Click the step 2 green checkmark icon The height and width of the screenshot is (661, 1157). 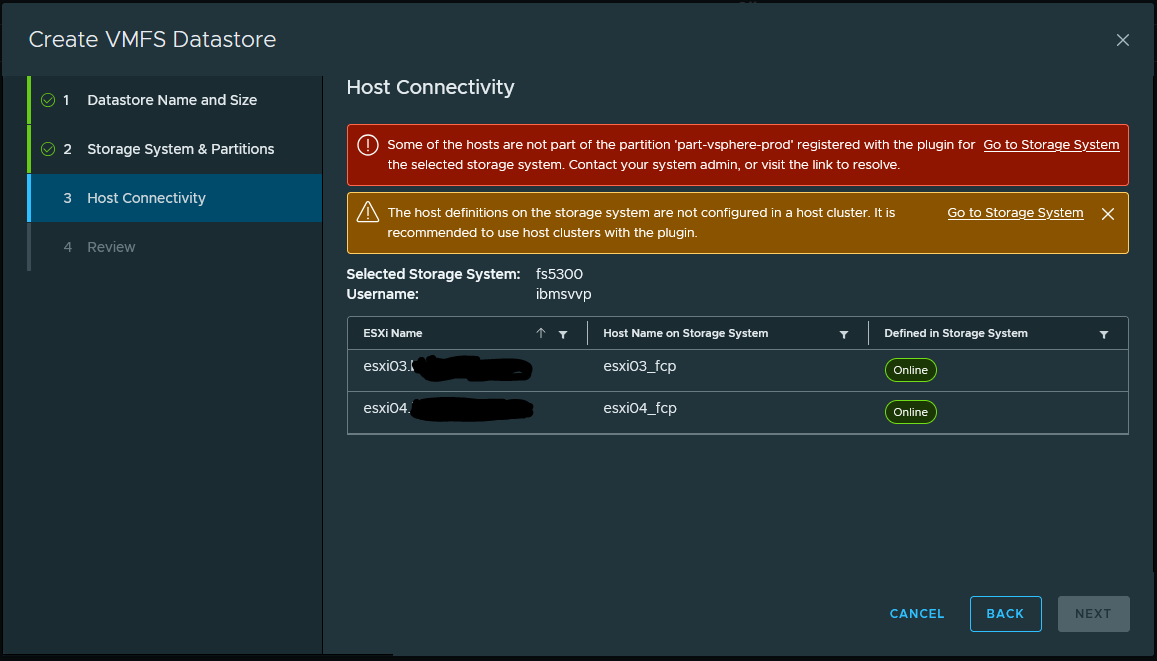pyautogui.click(x=47, y=149)
